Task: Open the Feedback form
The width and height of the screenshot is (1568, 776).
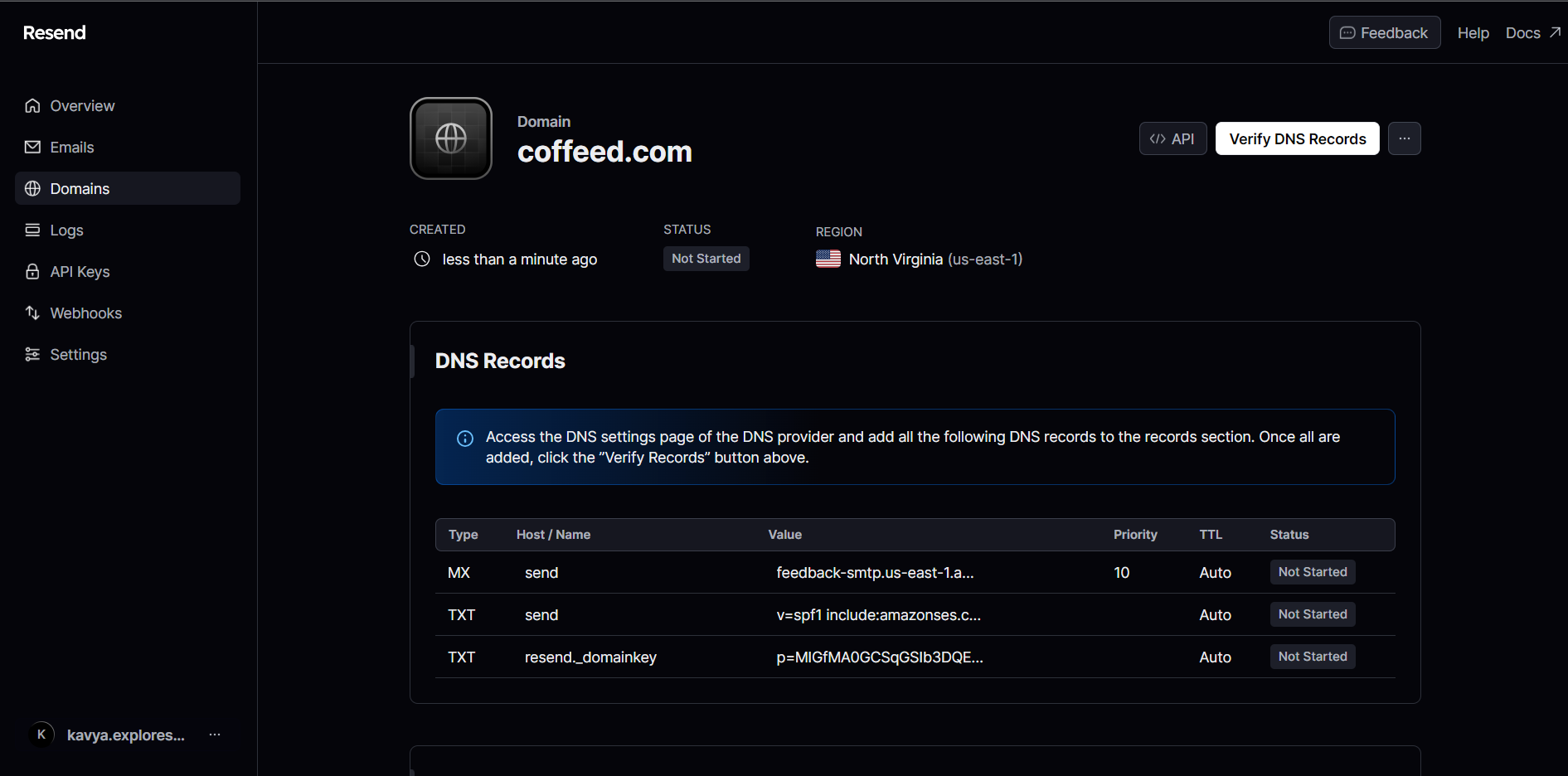Action: (x=1385, y=32)
